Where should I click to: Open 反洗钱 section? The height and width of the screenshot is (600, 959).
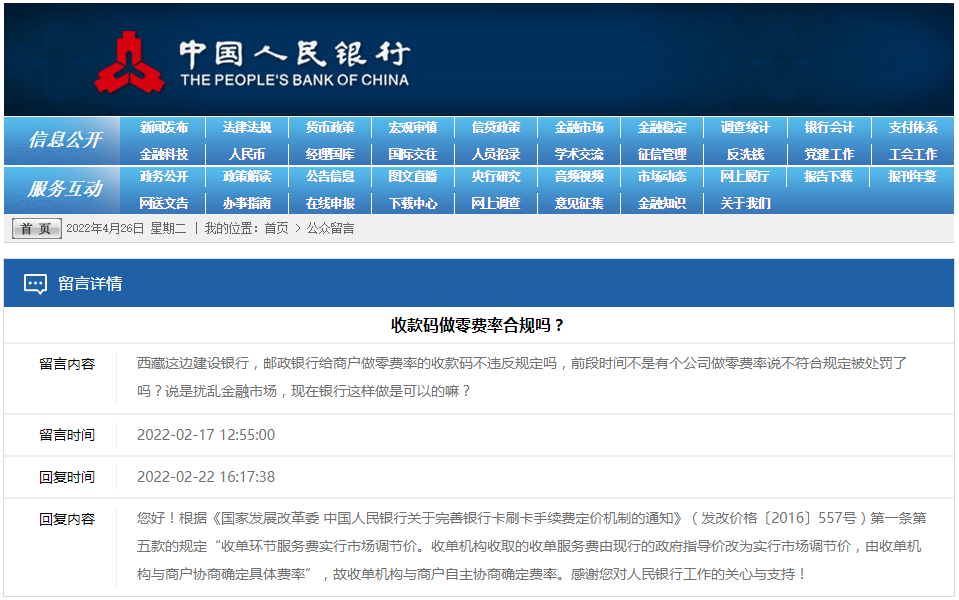point(745,154)
